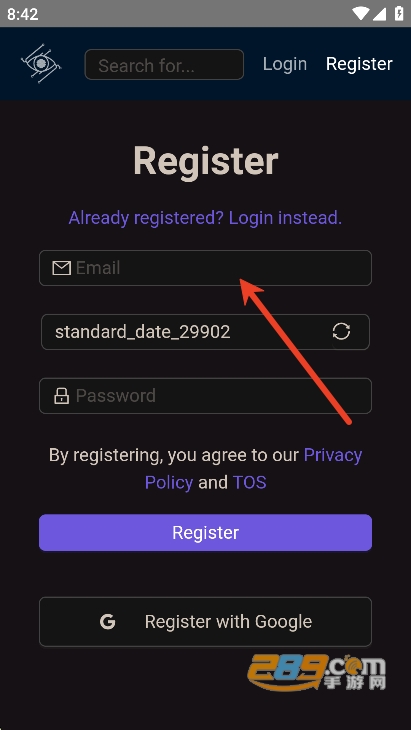
Task: Open the TOS link
Action: 249,482
